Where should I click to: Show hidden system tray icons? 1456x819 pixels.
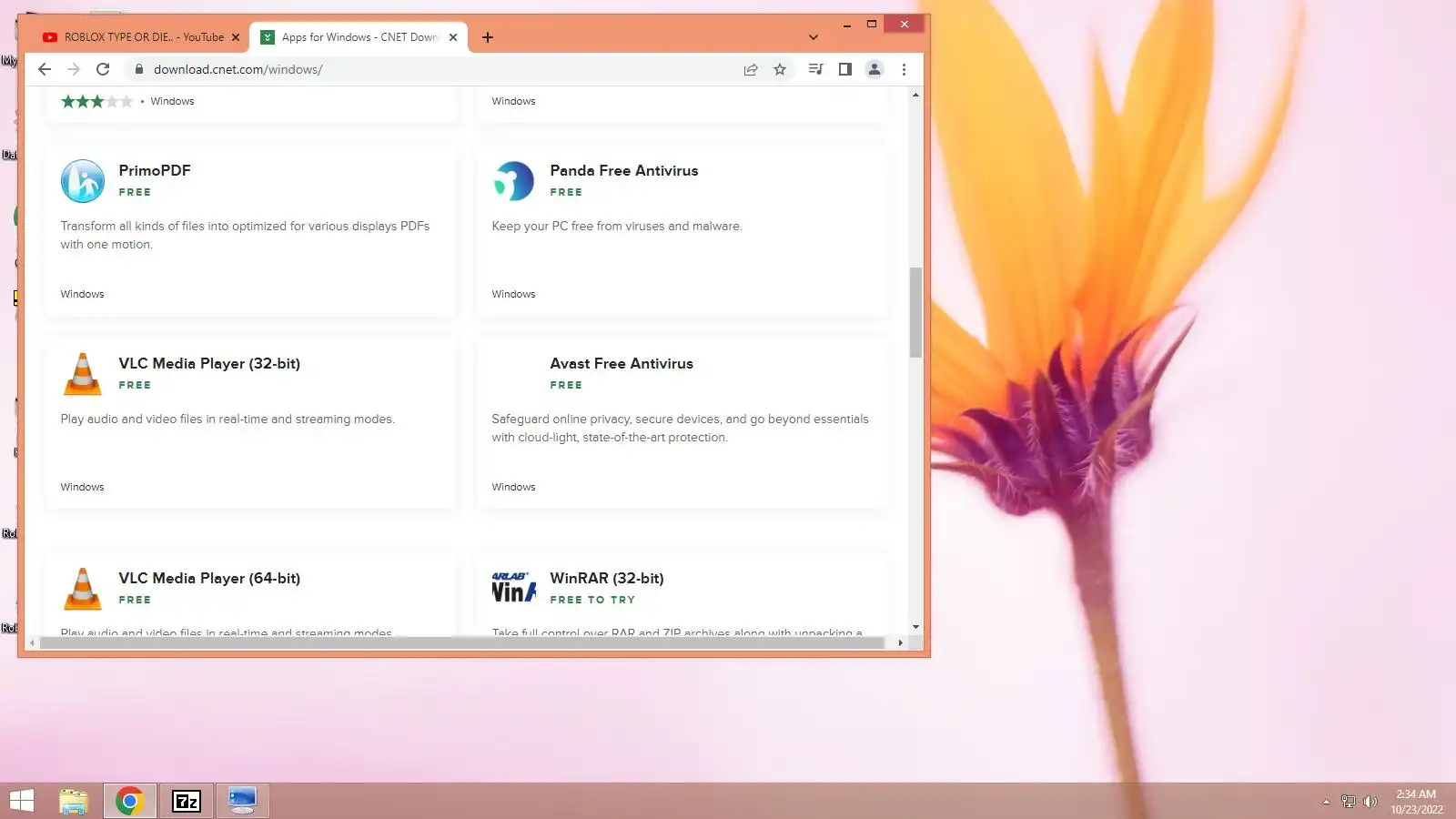pyautogui.click(x=1326, y=802)
